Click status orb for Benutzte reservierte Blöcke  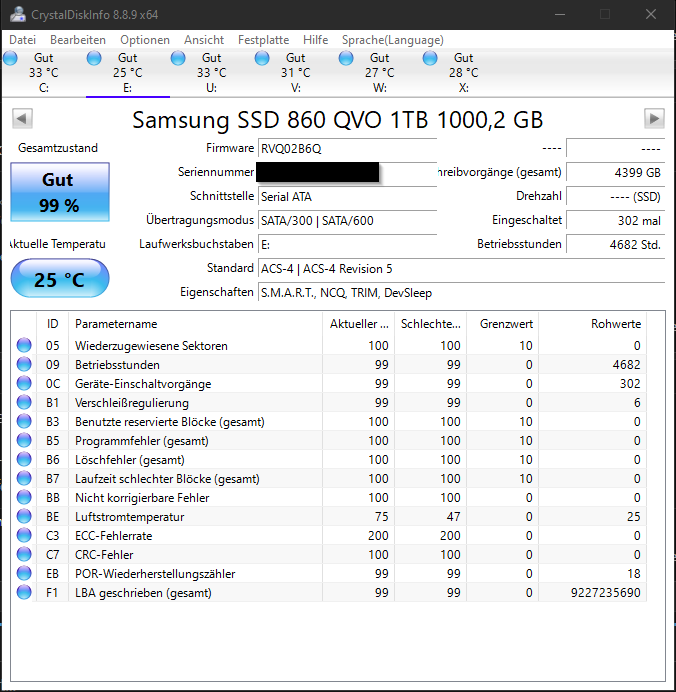(24, 421)
